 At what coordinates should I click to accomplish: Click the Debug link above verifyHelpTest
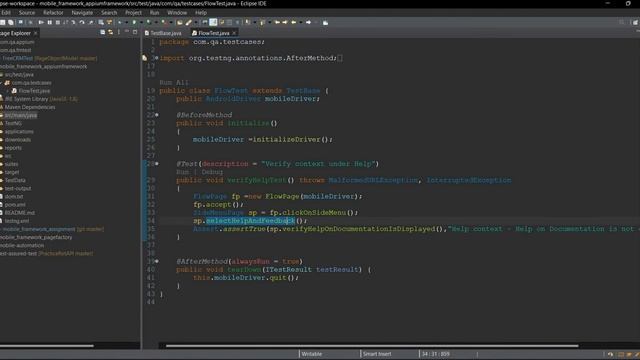click(x=212, y=172)
